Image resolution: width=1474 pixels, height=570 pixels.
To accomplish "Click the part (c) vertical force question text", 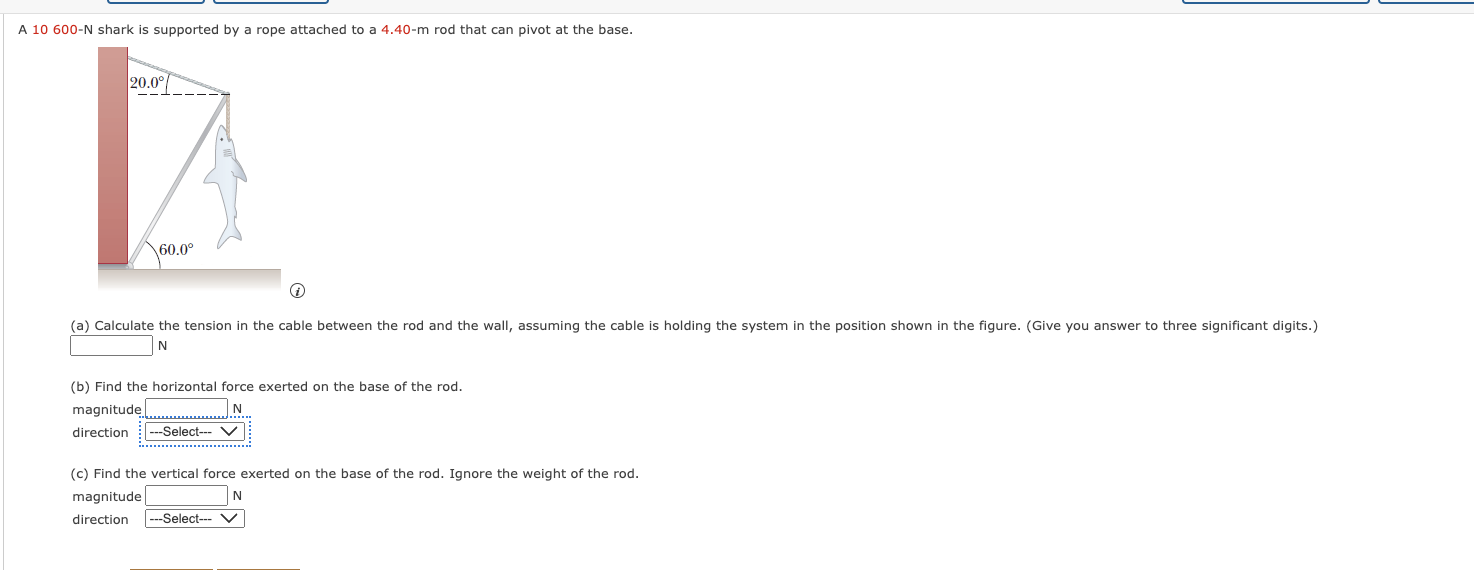I will click(x=354, y=474).
